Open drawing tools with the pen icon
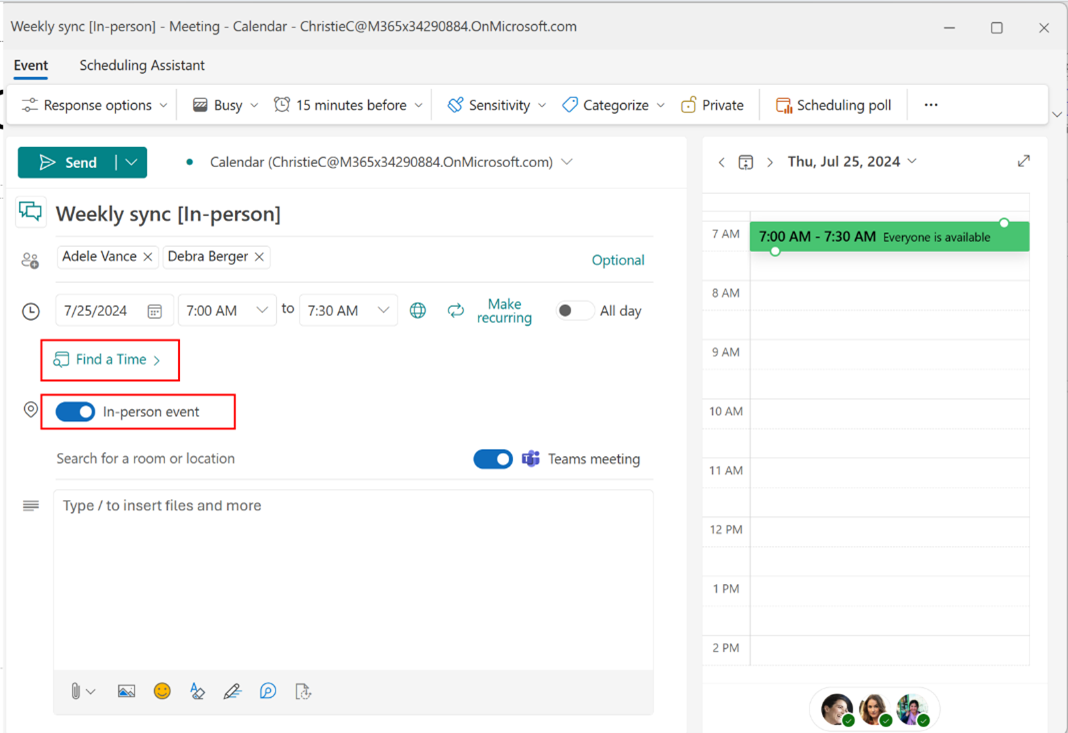 pos(233,691)
